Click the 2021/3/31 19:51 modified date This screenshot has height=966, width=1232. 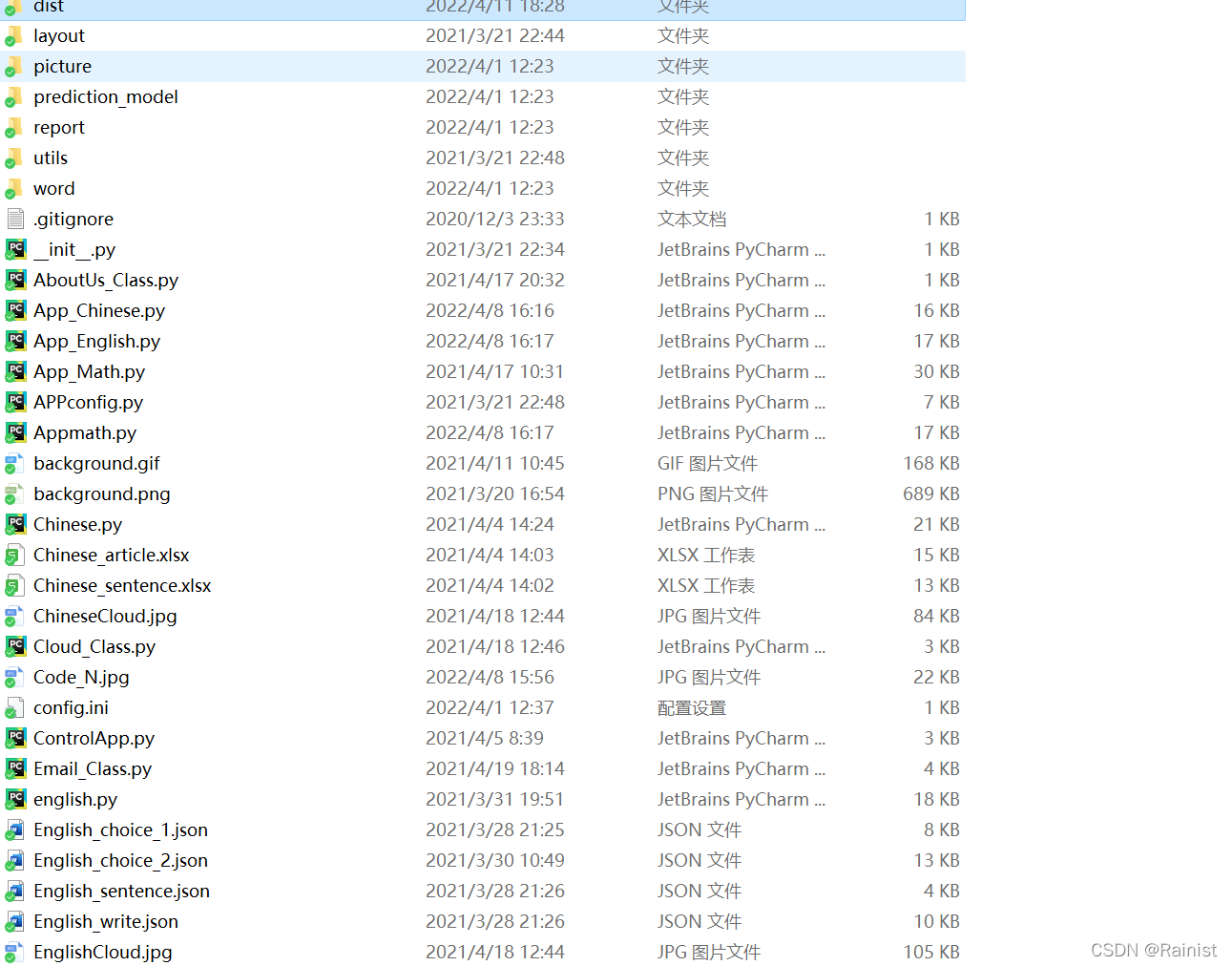click(495, 800)
